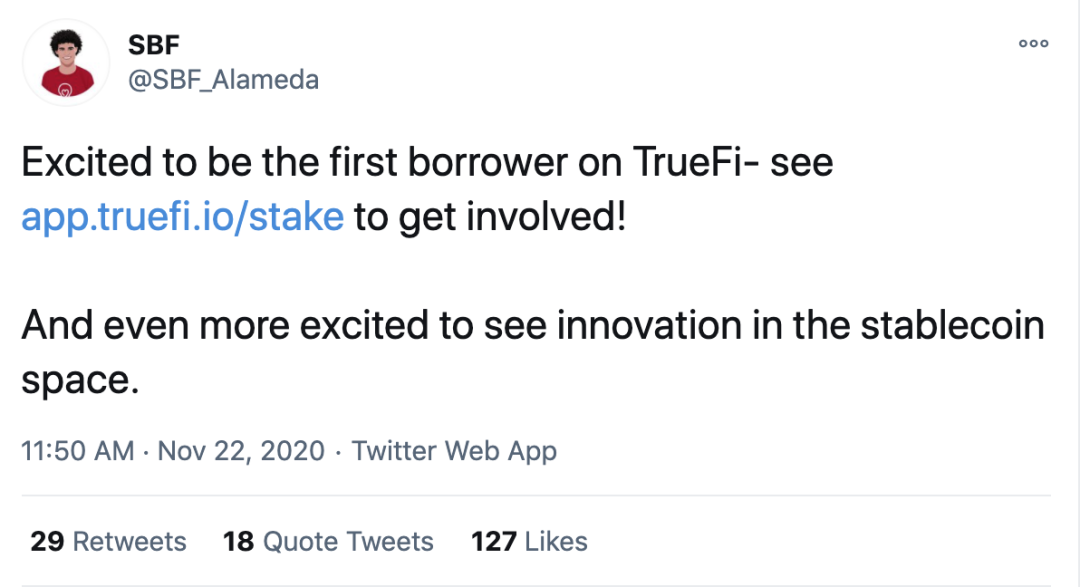Image resolution: width=1080 pixels, height=587 pixels.
Task: Click the tweet's first sentence about TrueFi
Action: pos(427,189)
